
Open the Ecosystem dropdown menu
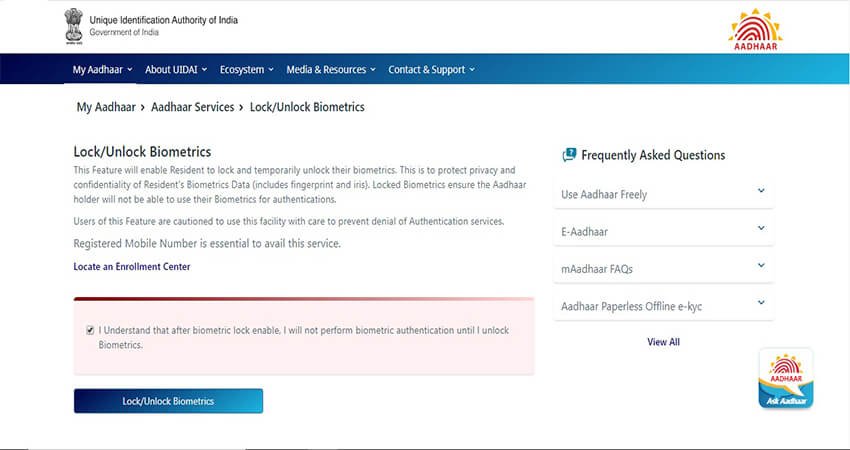(247, 70)
